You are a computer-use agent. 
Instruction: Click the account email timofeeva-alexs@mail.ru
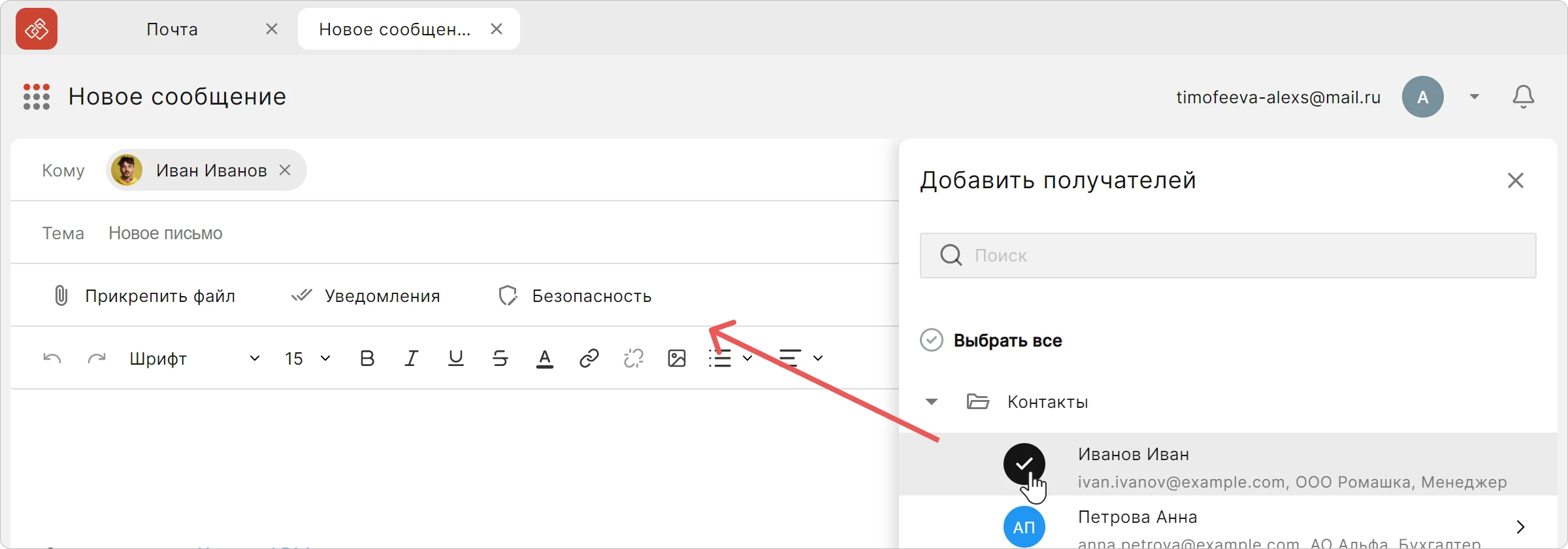point(1279,97)
